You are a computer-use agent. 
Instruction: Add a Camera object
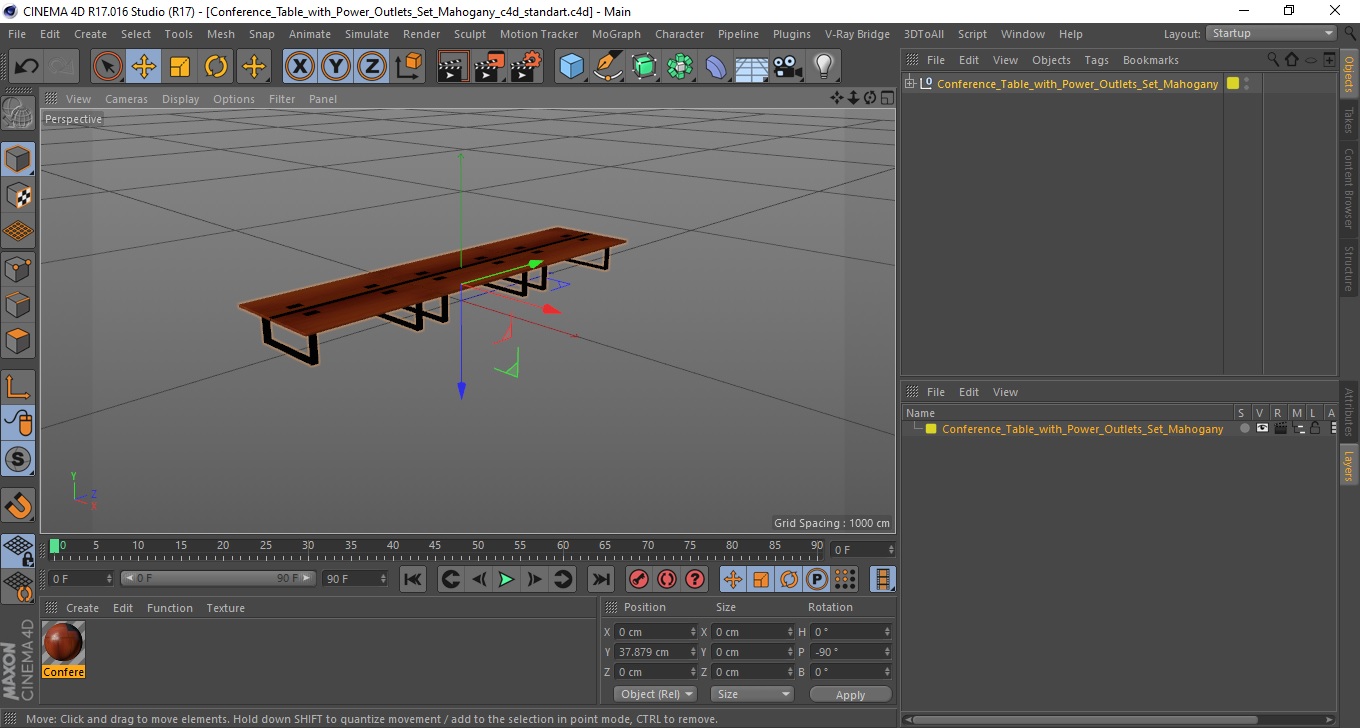(788, 67)
